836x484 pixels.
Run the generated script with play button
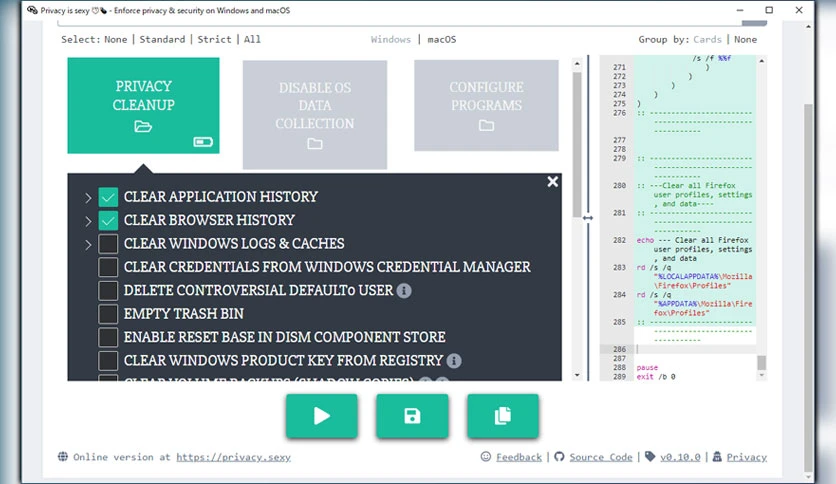(321, 416)
